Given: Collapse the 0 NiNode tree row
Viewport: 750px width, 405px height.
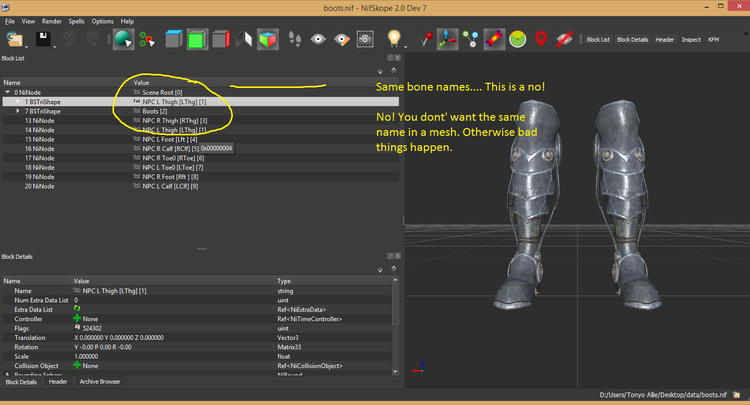Looking at the screenshot, I should click(x=8, y=92).
